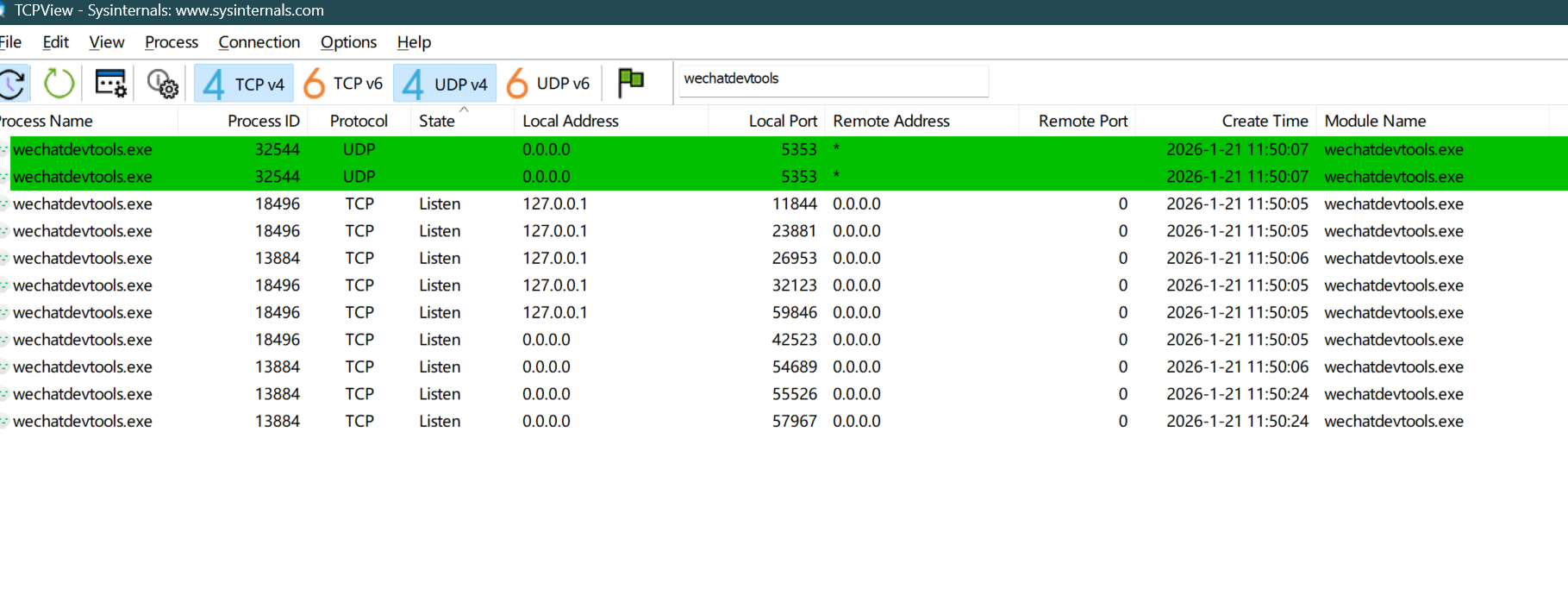Select the row with local port 32123
The height and width of the screenshot is (589, 1568).
784,285
